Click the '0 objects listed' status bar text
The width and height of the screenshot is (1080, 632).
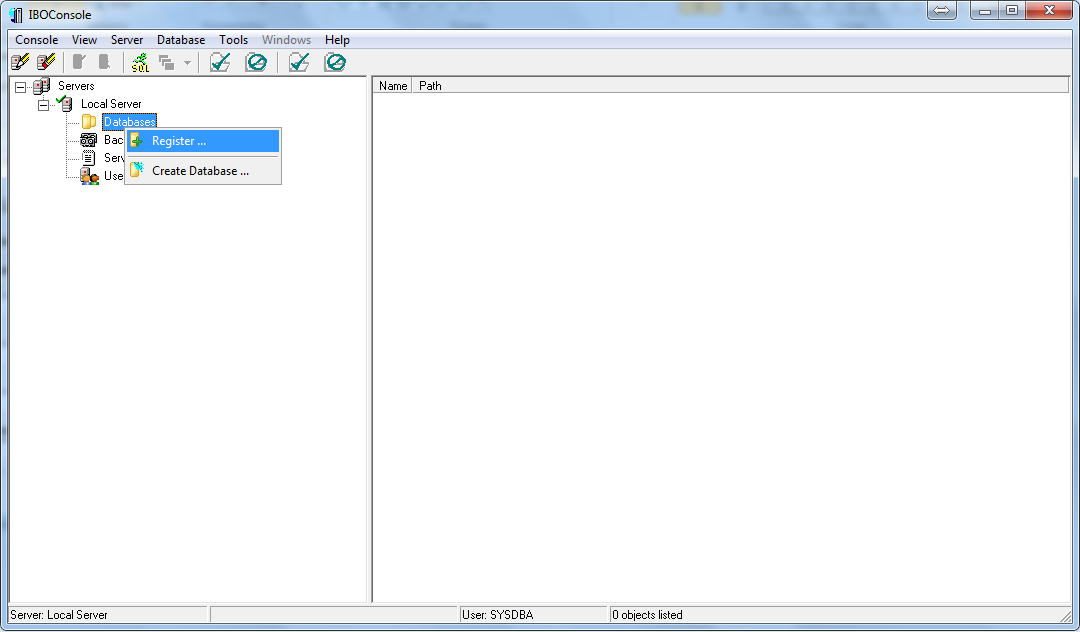[x=647, y=615]
